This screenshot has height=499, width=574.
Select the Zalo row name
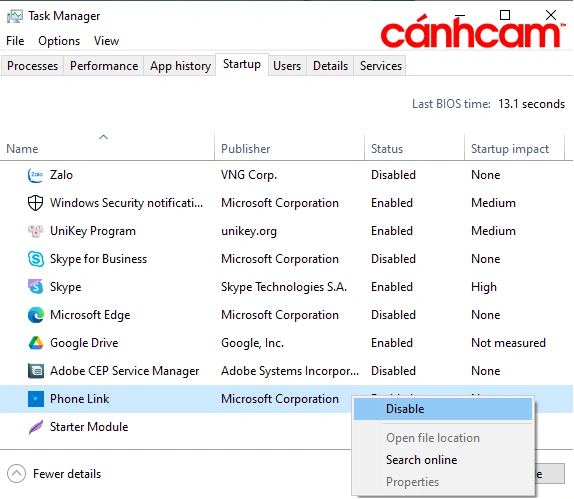[62, 175]
